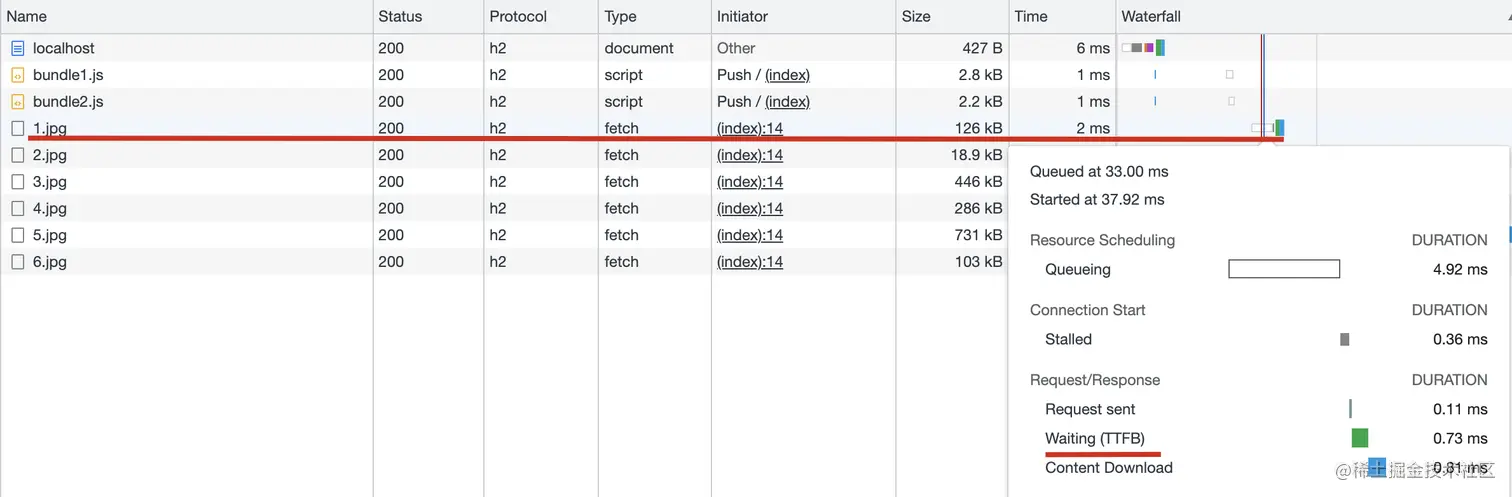The width and height of the screenshot is (1512, 497).
Task: Sort by the Size column header
Action: tap(952, 16)
